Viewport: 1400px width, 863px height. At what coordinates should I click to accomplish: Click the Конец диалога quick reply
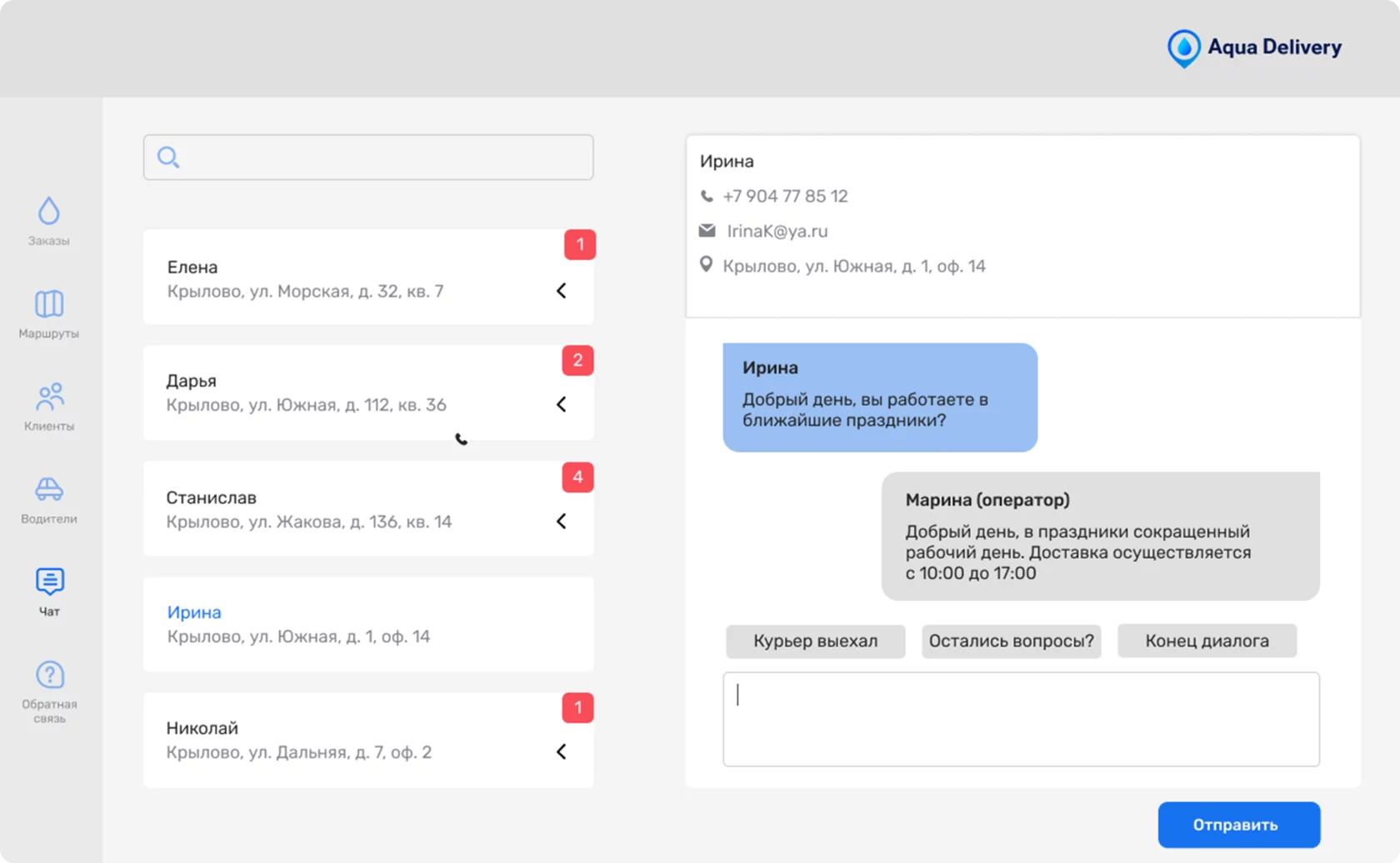tap(1207, 641)
